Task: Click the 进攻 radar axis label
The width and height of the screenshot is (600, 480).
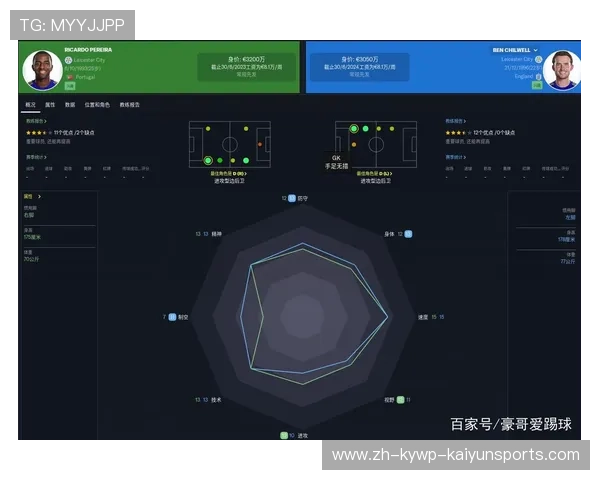Action: tap(303, 436)
